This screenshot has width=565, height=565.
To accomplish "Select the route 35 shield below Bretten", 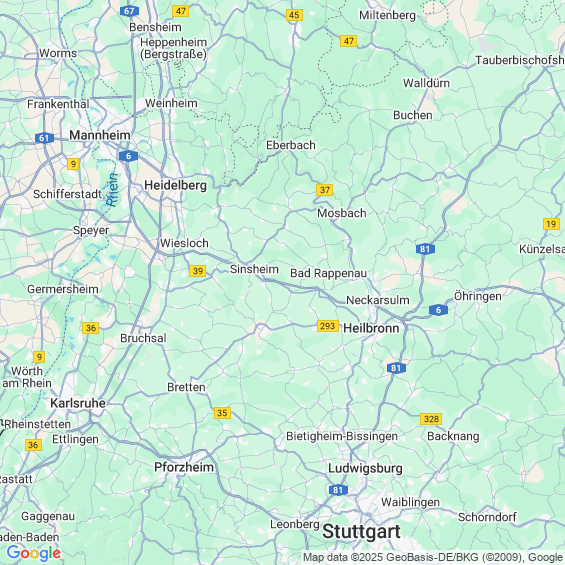I will [222, 413].
